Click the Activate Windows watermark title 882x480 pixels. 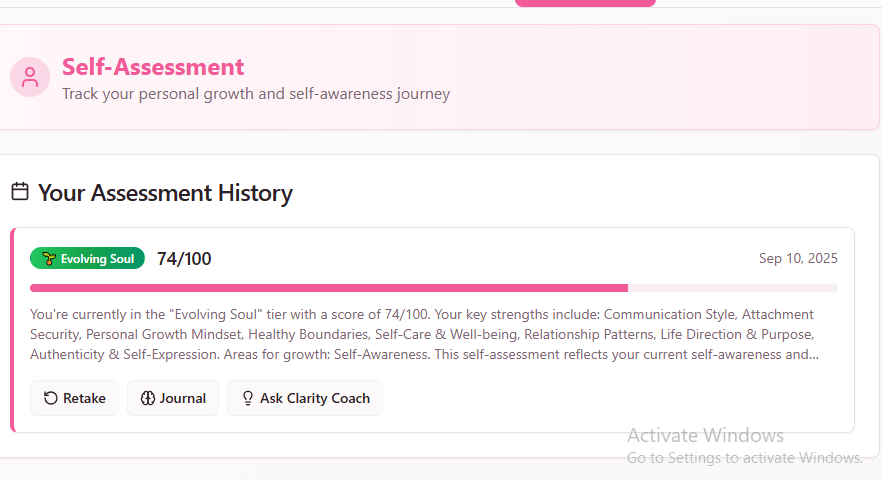(x=705, y=435)
